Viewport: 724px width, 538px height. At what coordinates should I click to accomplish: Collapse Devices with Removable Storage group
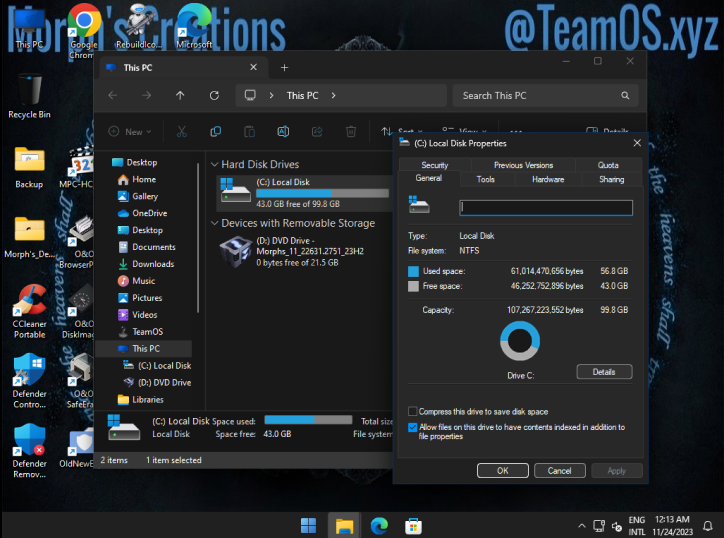[214, 223]
